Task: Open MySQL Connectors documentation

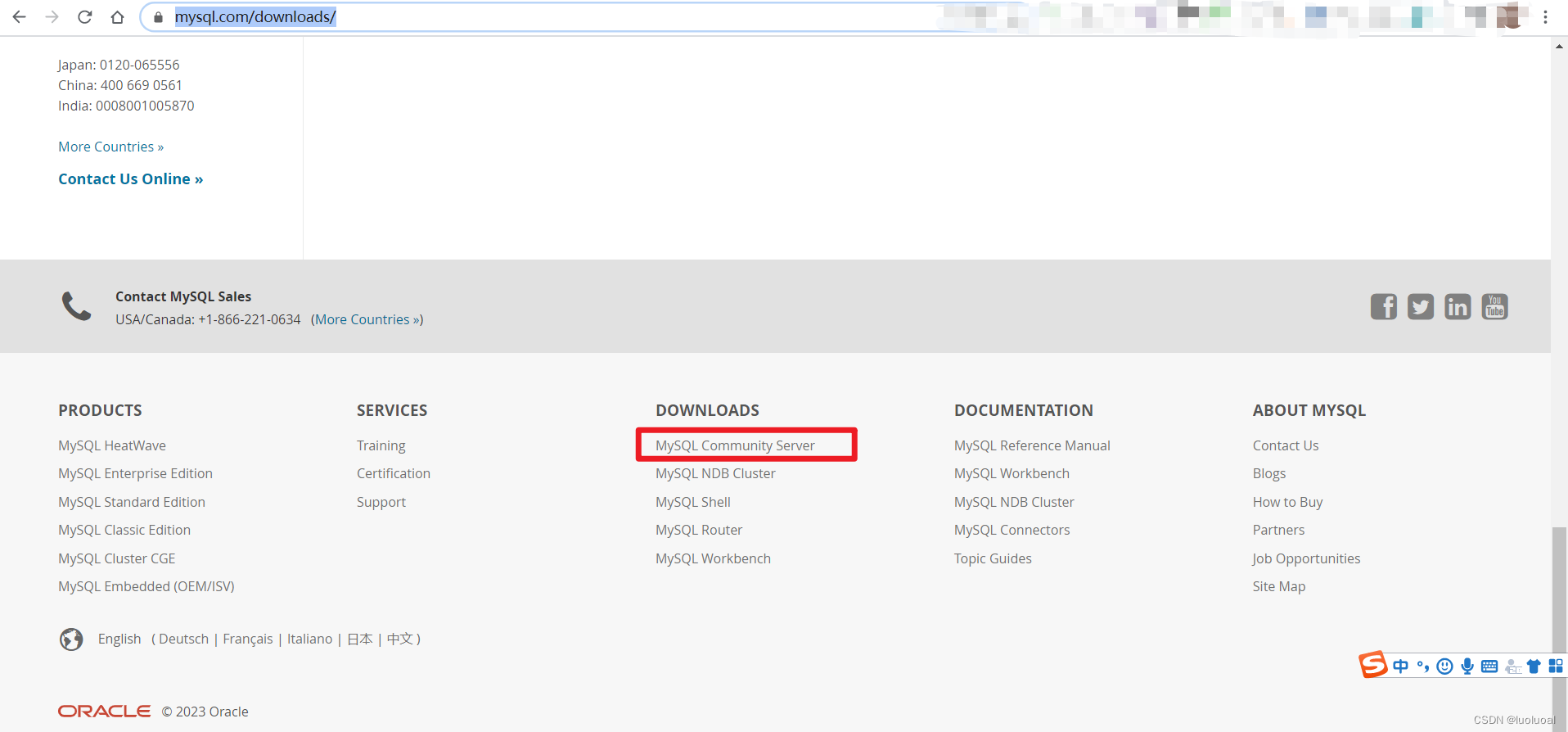Action: [x=1012, y=530]
